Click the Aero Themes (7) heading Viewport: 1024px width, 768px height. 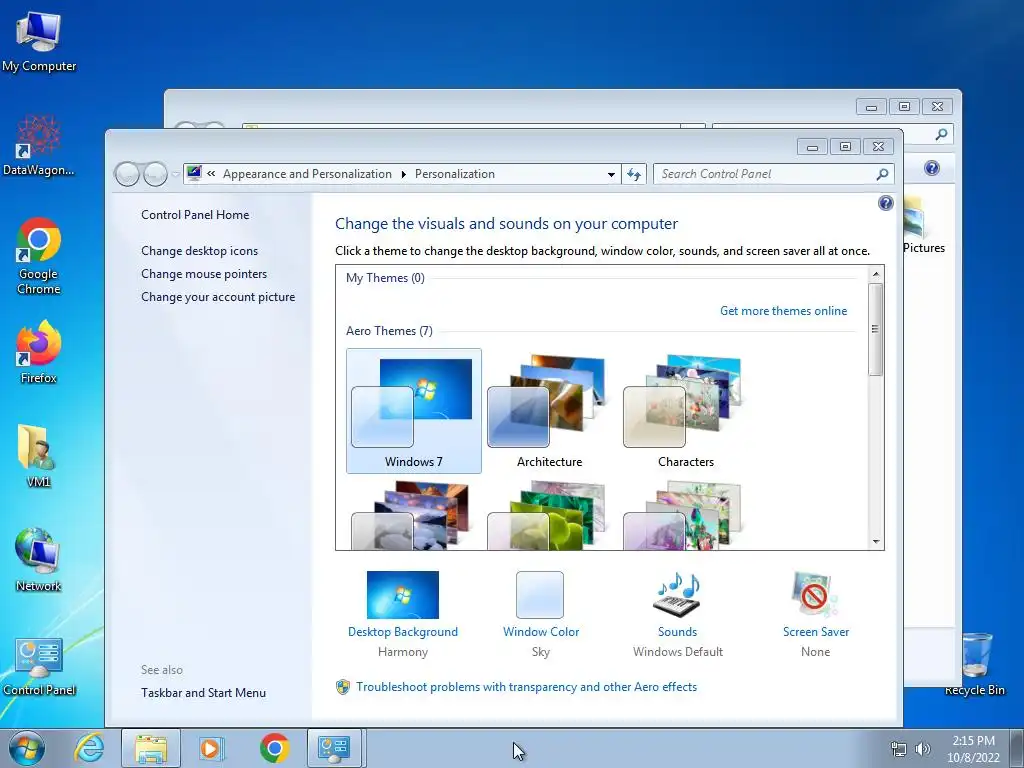coord(389,331)
